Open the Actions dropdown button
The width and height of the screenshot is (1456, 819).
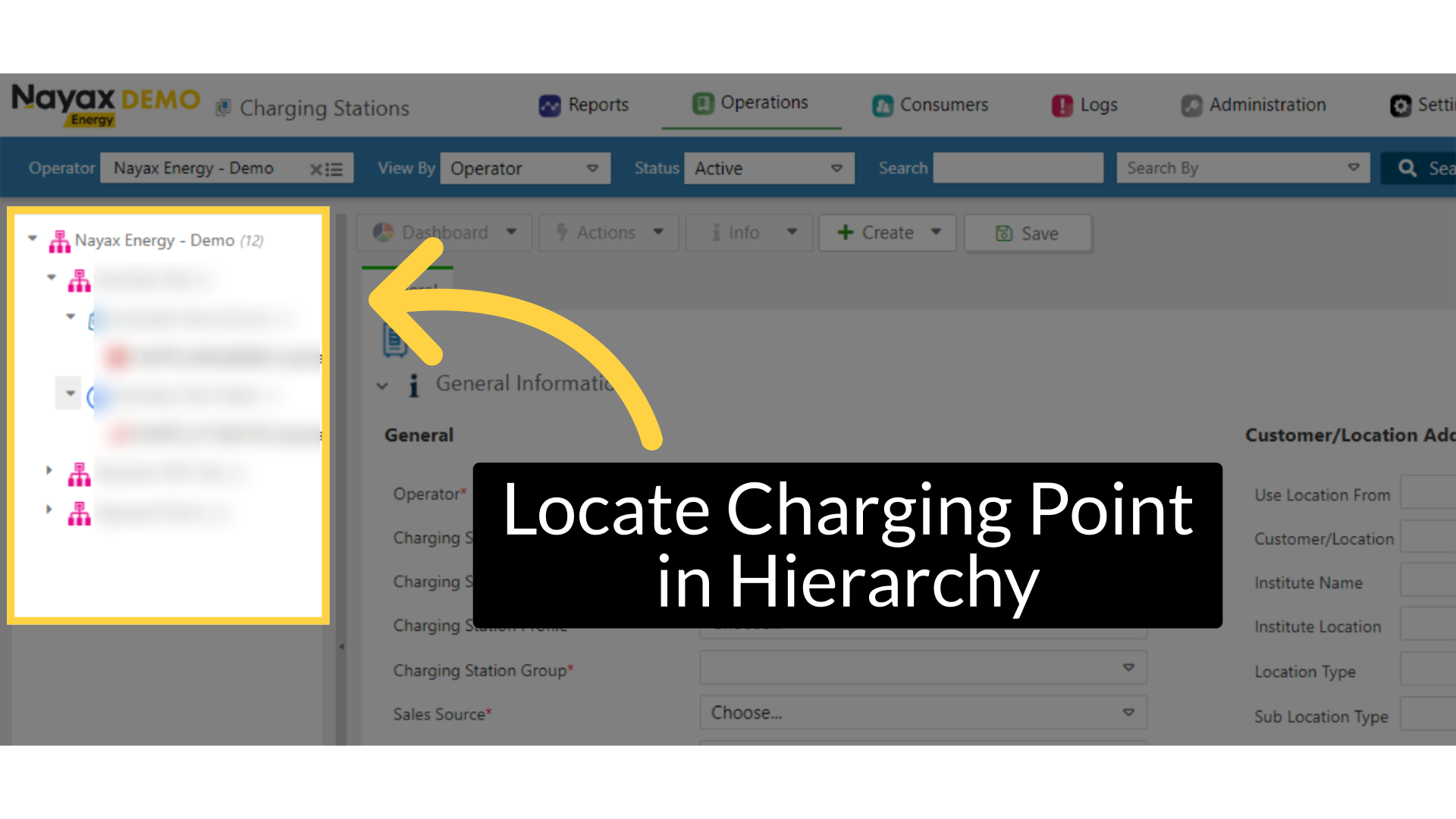pos(609,233)
